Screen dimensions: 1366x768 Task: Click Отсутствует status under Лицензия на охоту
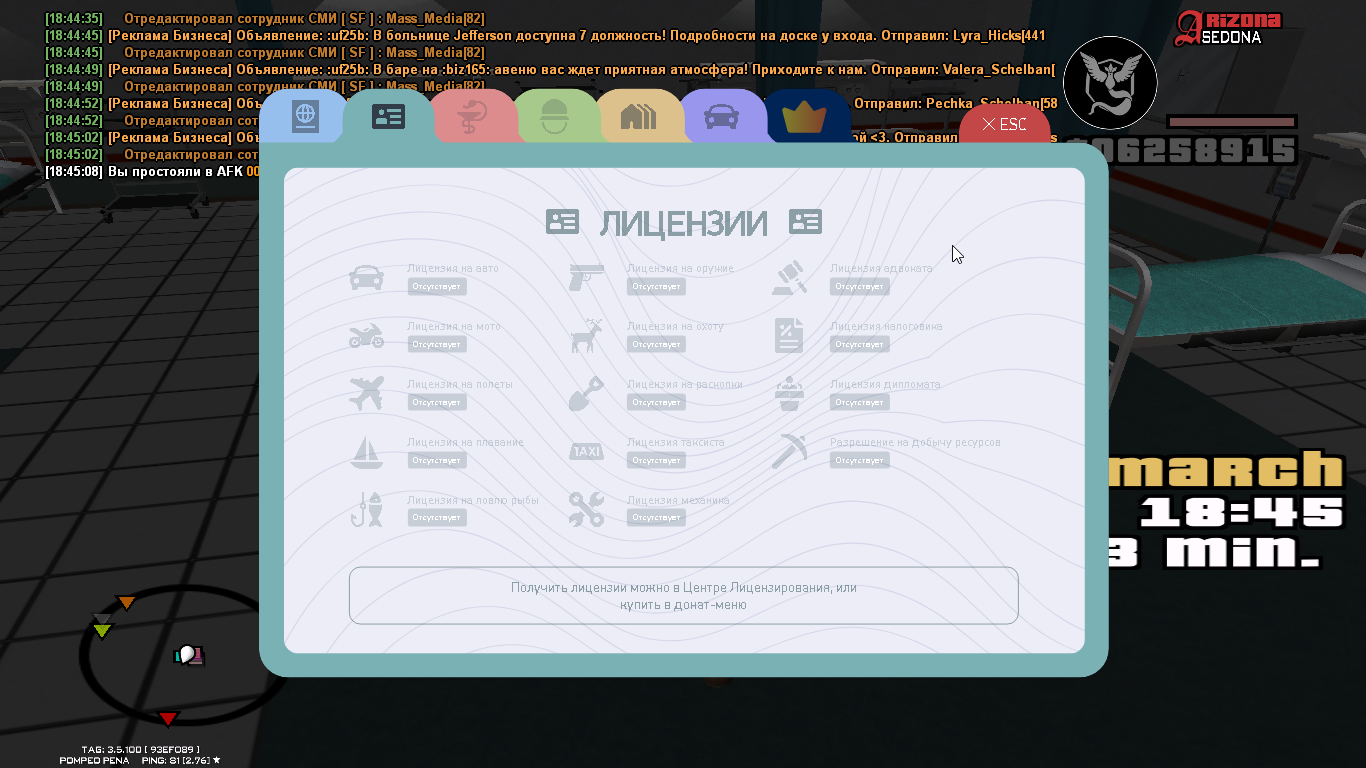click(x=656, y=345)
